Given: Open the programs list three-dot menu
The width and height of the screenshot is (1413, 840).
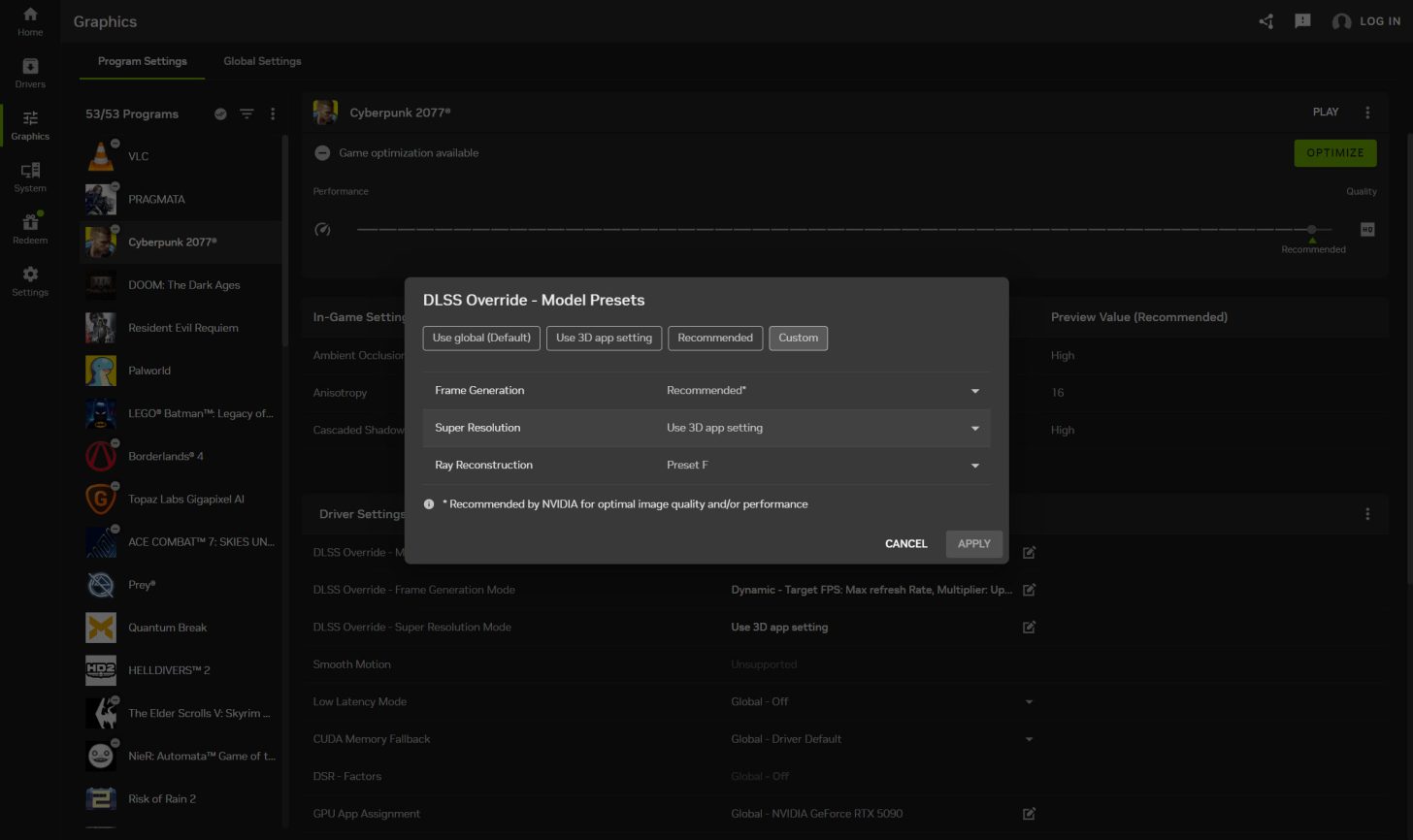Looking at the screenshot, I should click(273, 113).
